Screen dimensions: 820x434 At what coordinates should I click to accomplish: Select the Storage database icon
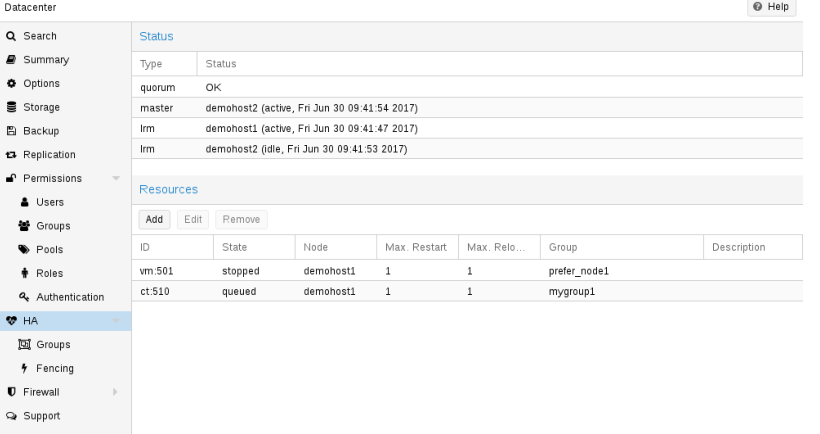11,107
